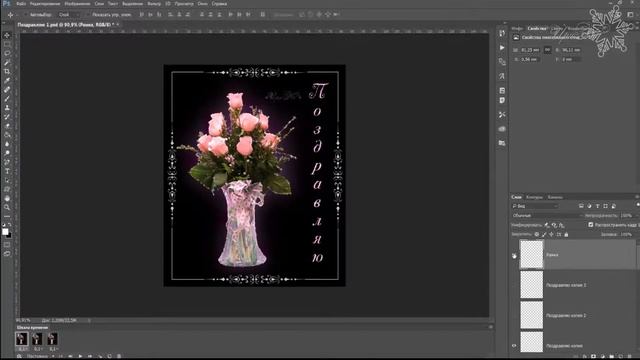Open the Слой auto-select dropdown

coord(68,15)
